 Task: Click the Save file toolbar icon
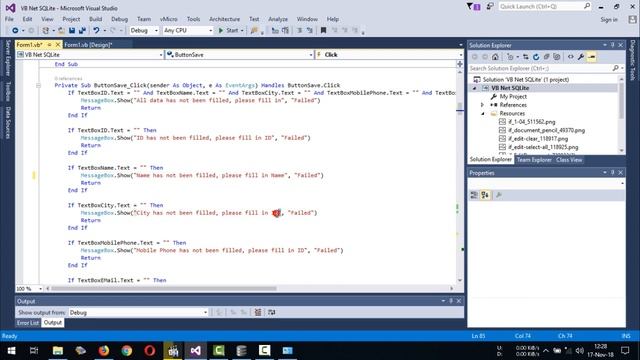tap(72, 30)
